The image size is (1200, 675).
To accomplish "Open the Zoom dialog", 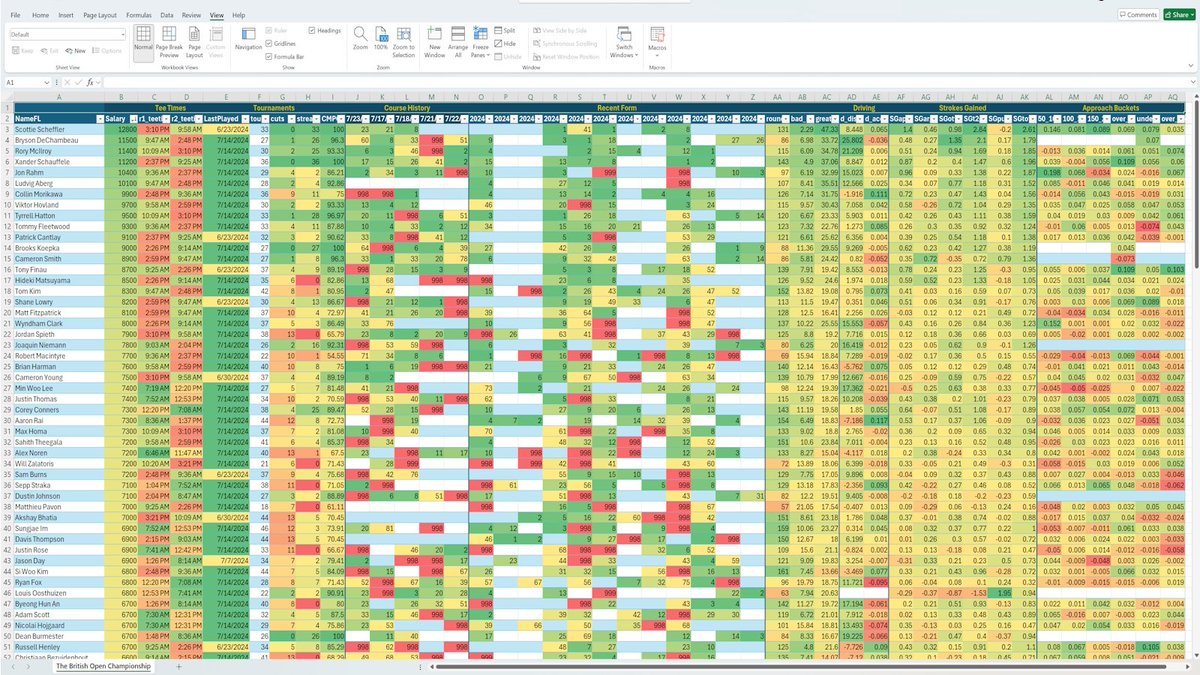I will [x=360, y=40].
